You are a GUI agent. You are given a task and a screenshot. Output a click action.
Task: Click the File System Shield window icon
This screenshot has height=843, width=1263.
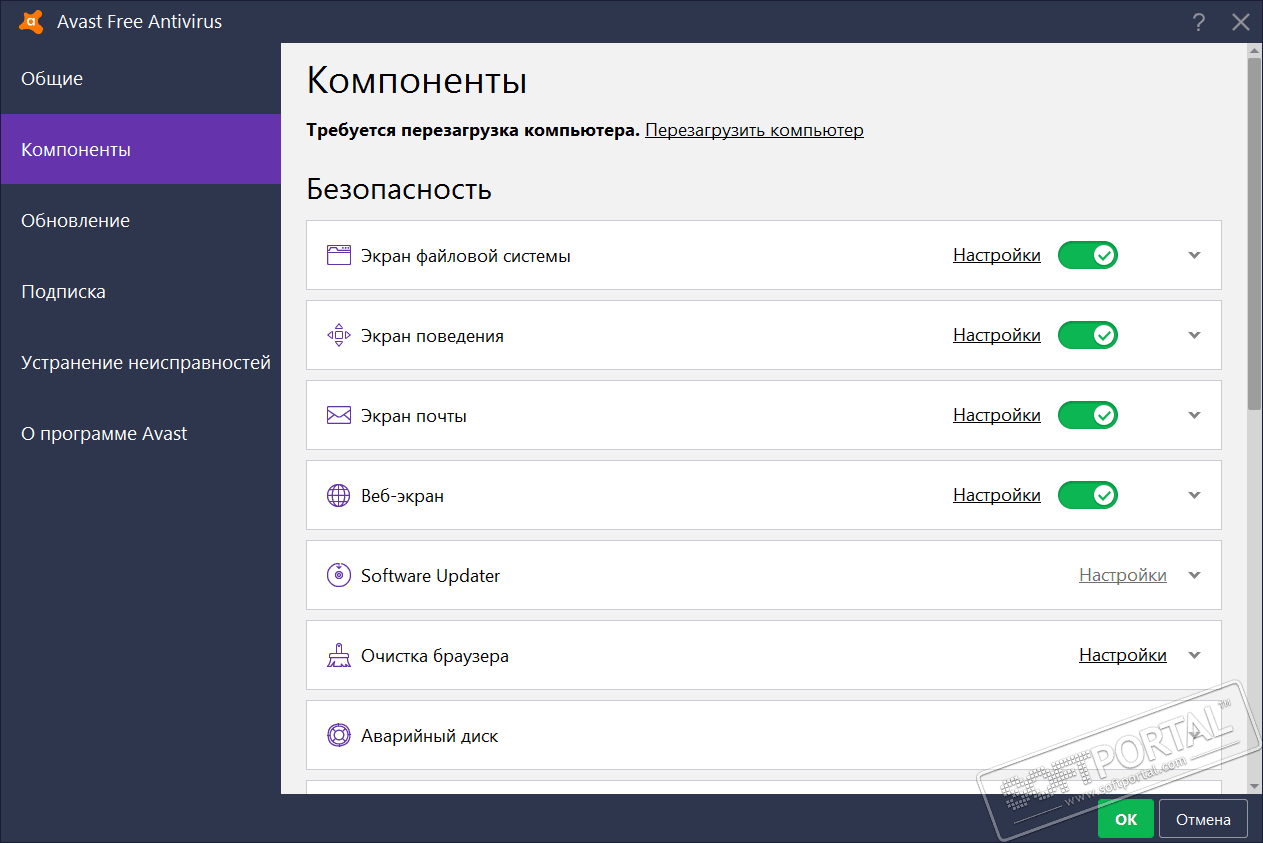coord(339,255)
